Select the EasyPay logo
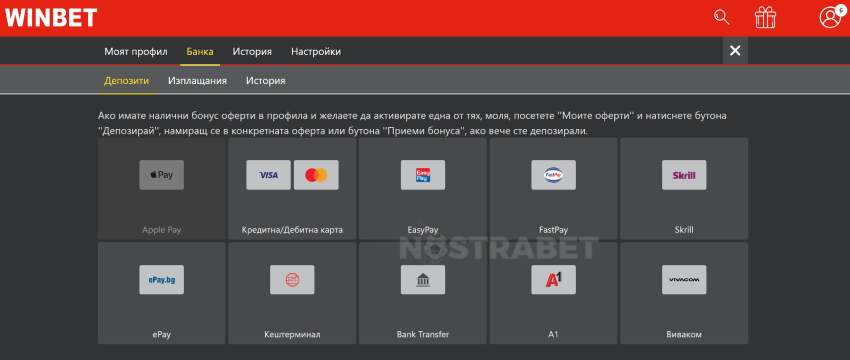This screenshot has height=360, width=850. 423,175
